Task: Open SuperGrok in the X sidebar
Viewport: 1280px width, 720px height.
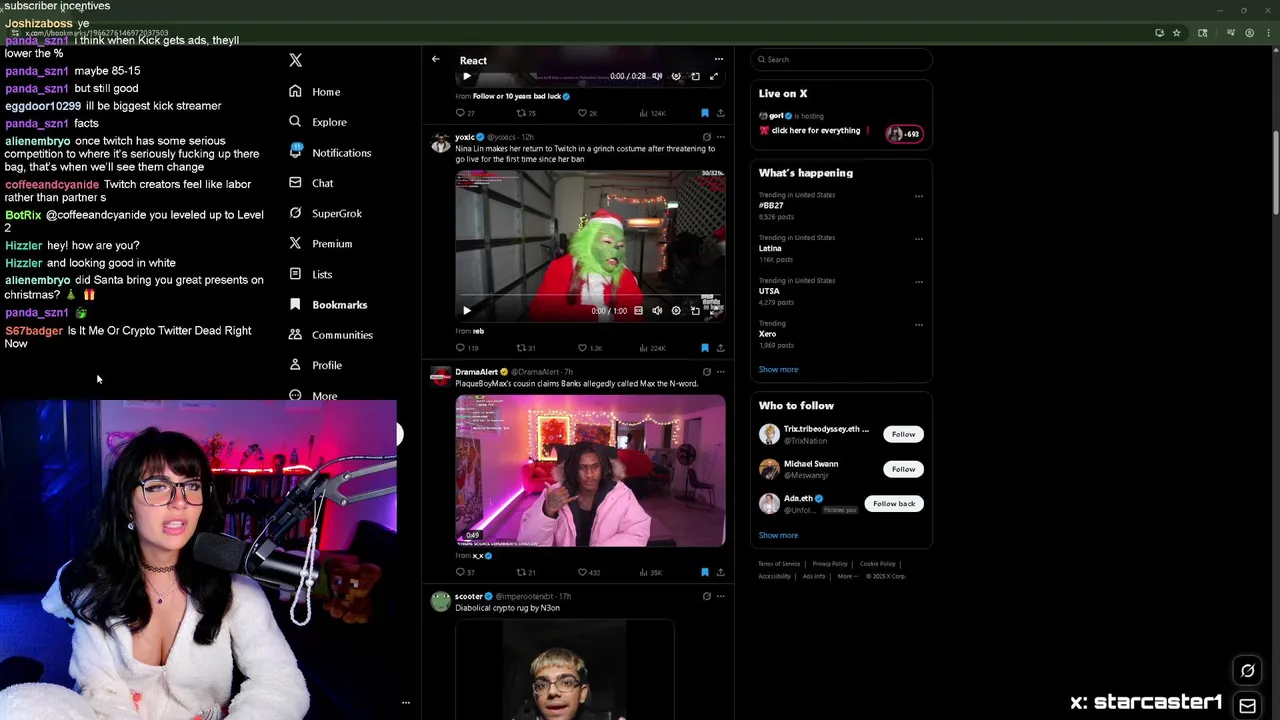Action: click(x=325, y=213)
